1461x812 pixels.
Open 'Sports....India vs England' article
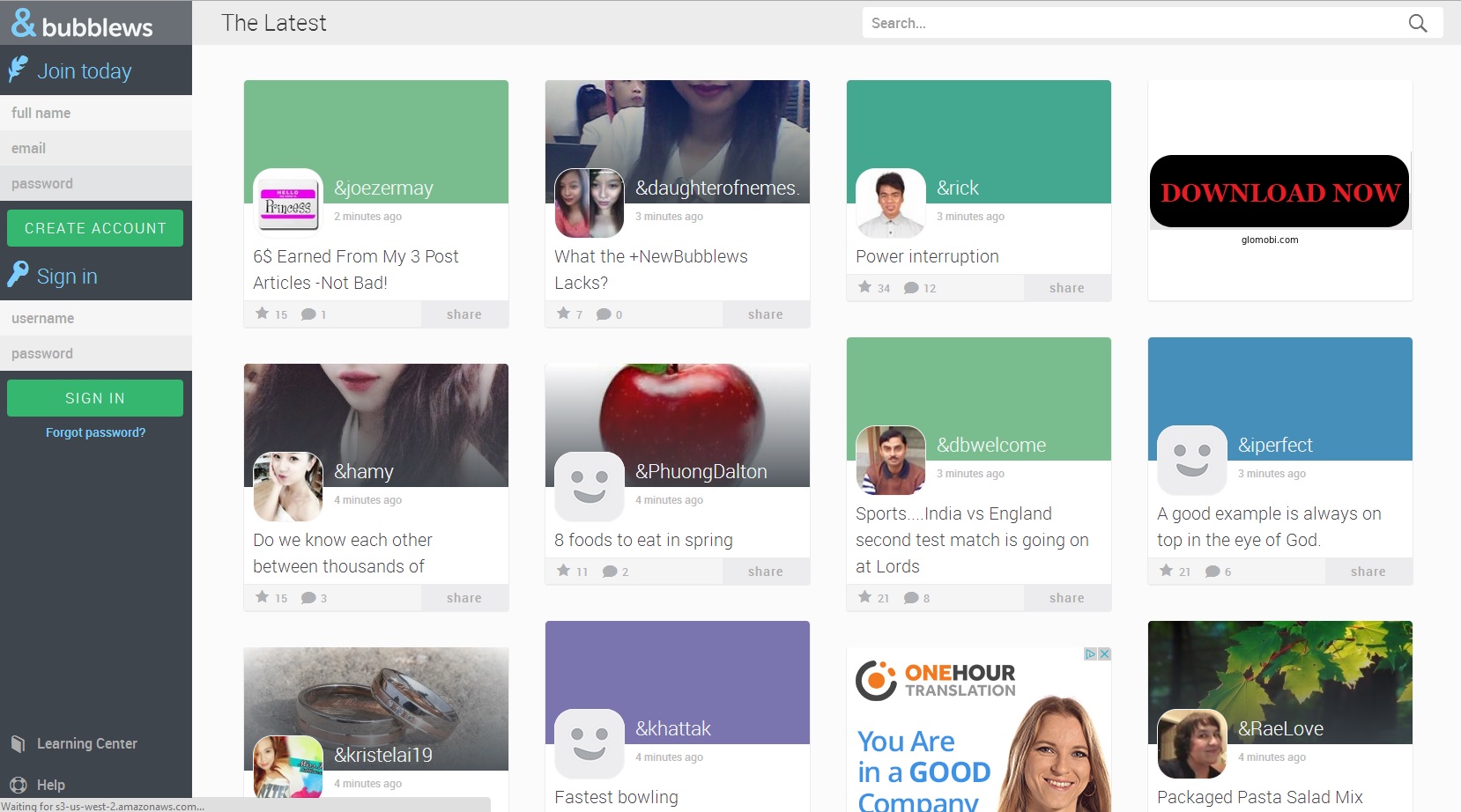[x=972, y=540]
